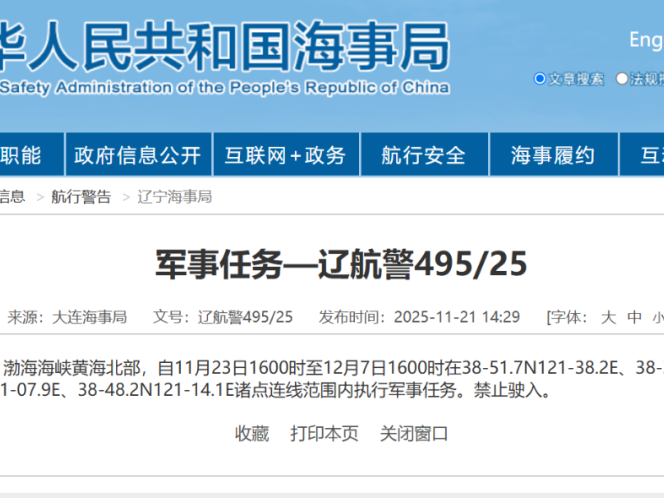This screenshot has width=664, height=498.
Task: Open the 海事履约 menu item
Action: tap(552, 155)
